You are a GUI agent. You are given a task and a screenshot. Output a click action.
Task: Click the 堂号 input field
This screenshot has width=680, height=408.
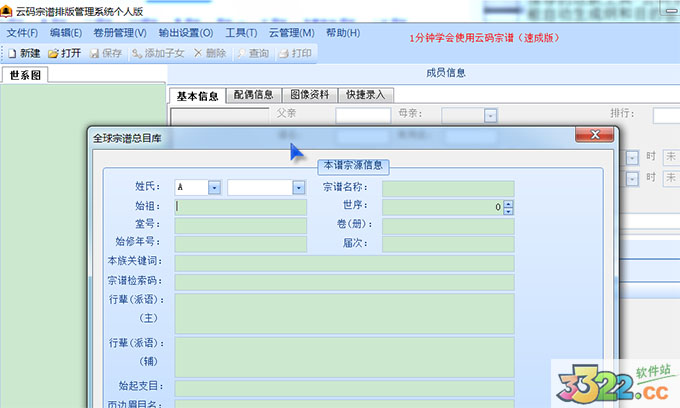point(241,225)
